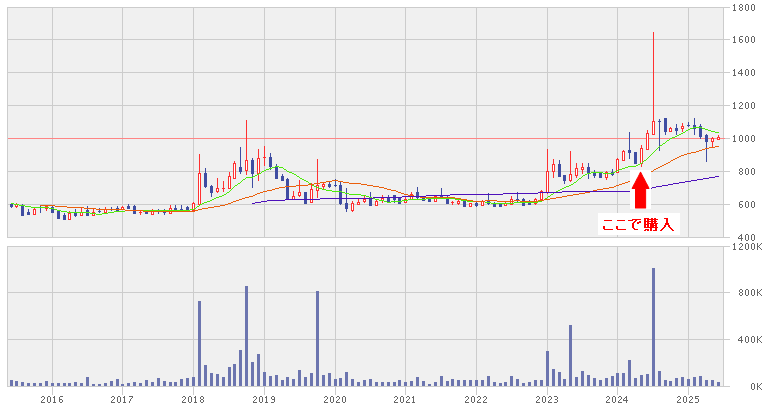Click the 1000 price axis label

[x=743, y=139]
